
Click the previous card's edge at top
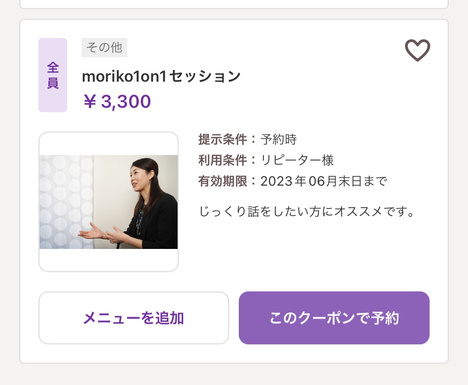point(234,4)
